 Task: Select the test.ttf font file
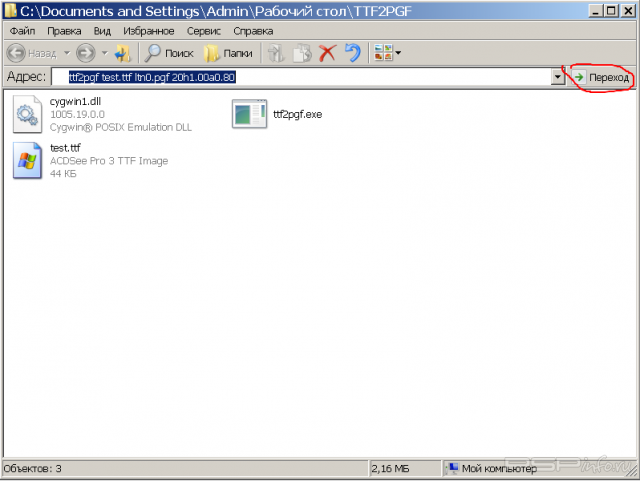click(x=64, y=148)
